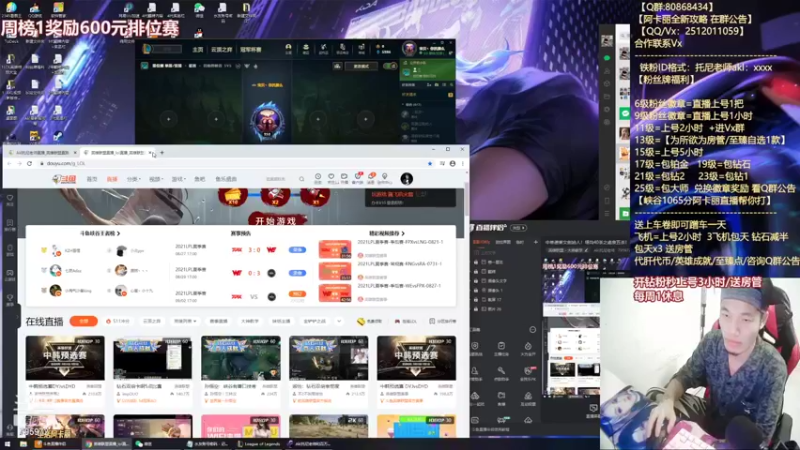Bookmark this page with the star icon

[x=430, y=164]
